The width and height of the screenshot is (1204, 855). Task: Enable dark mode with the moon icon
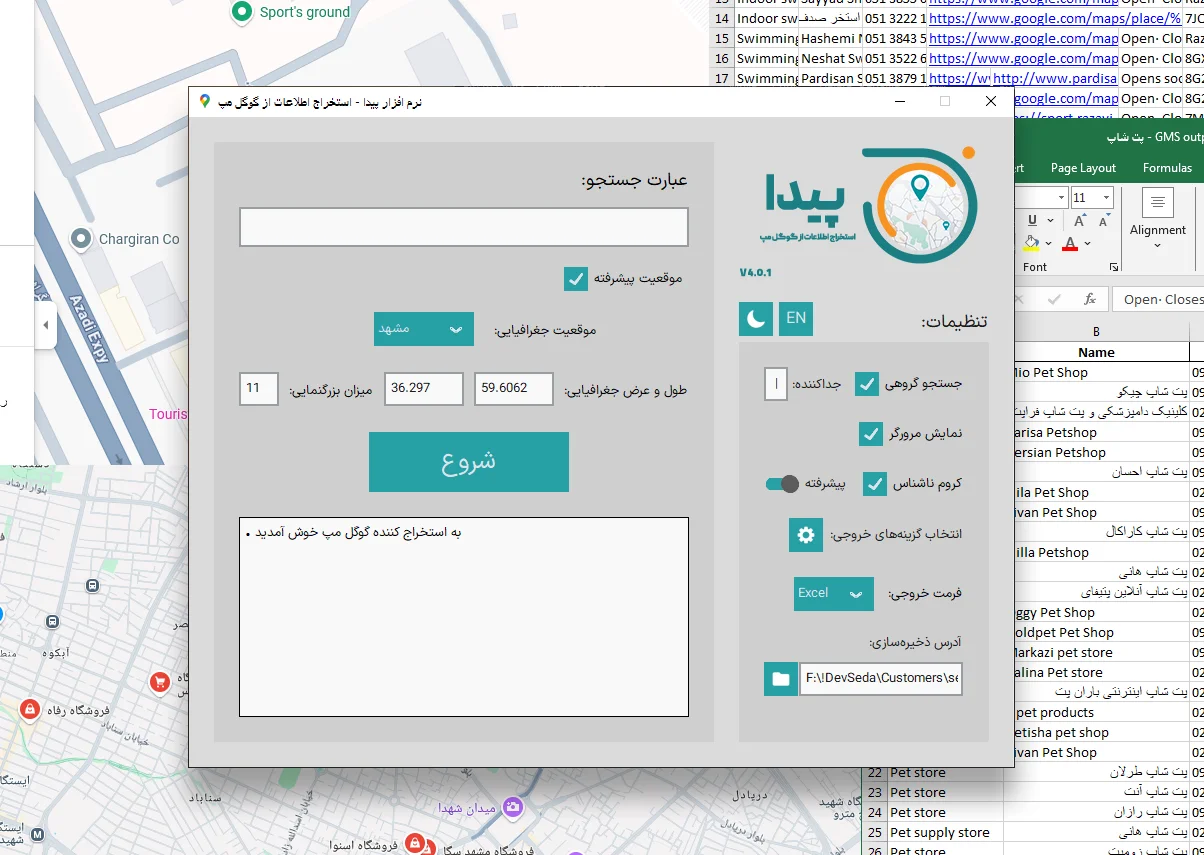(x=755, y=319)
